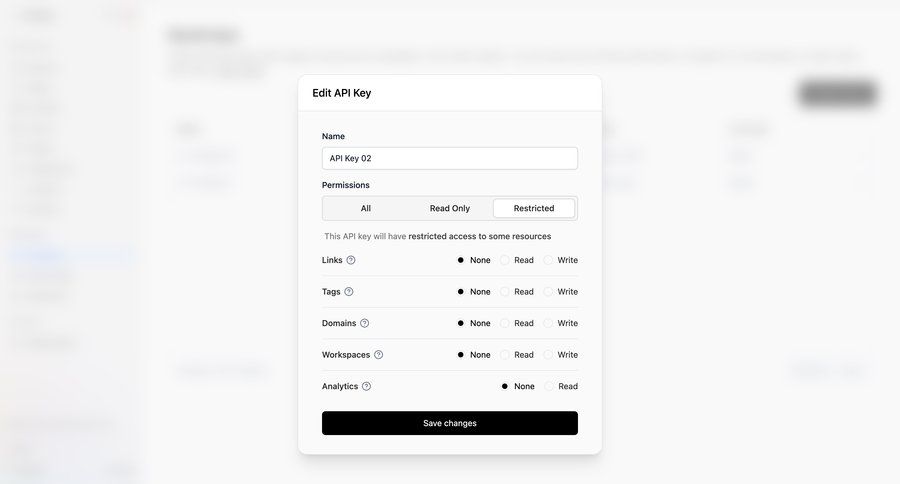Select Write permission for Links
The image size is (900, 484).
pyautogui.click(x=548, y=260)
